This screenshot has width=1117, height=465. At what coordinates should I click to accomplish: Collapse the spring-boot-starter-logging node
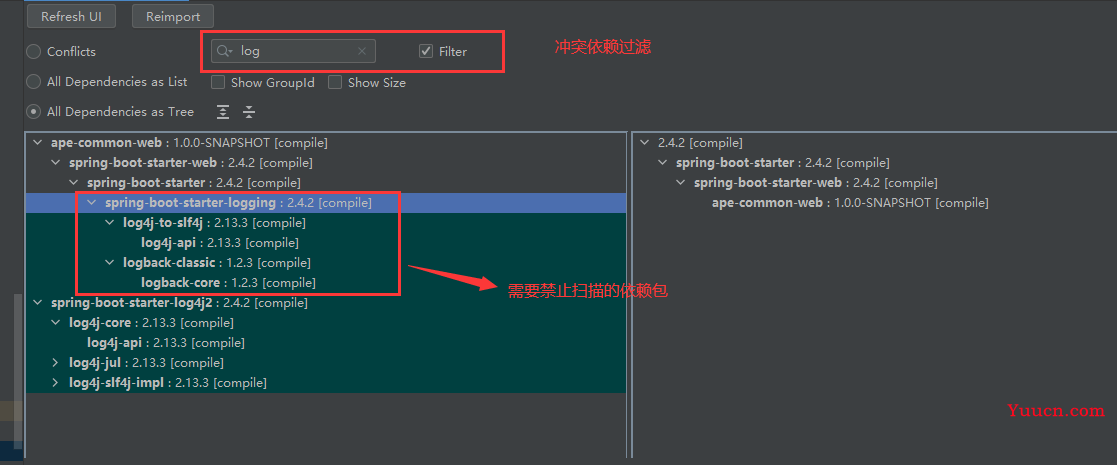click(91, 203)
